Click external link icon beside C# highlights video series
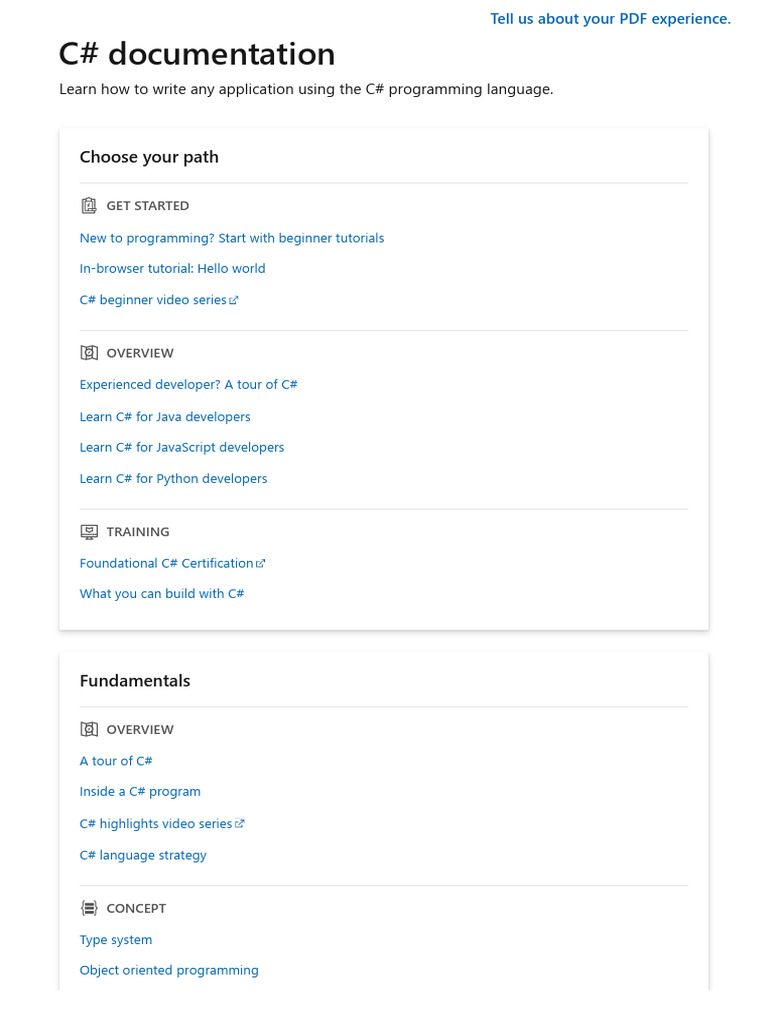The height and width of the screenshot is (1024, 768). pyautogui.click(x=240, y=824)
